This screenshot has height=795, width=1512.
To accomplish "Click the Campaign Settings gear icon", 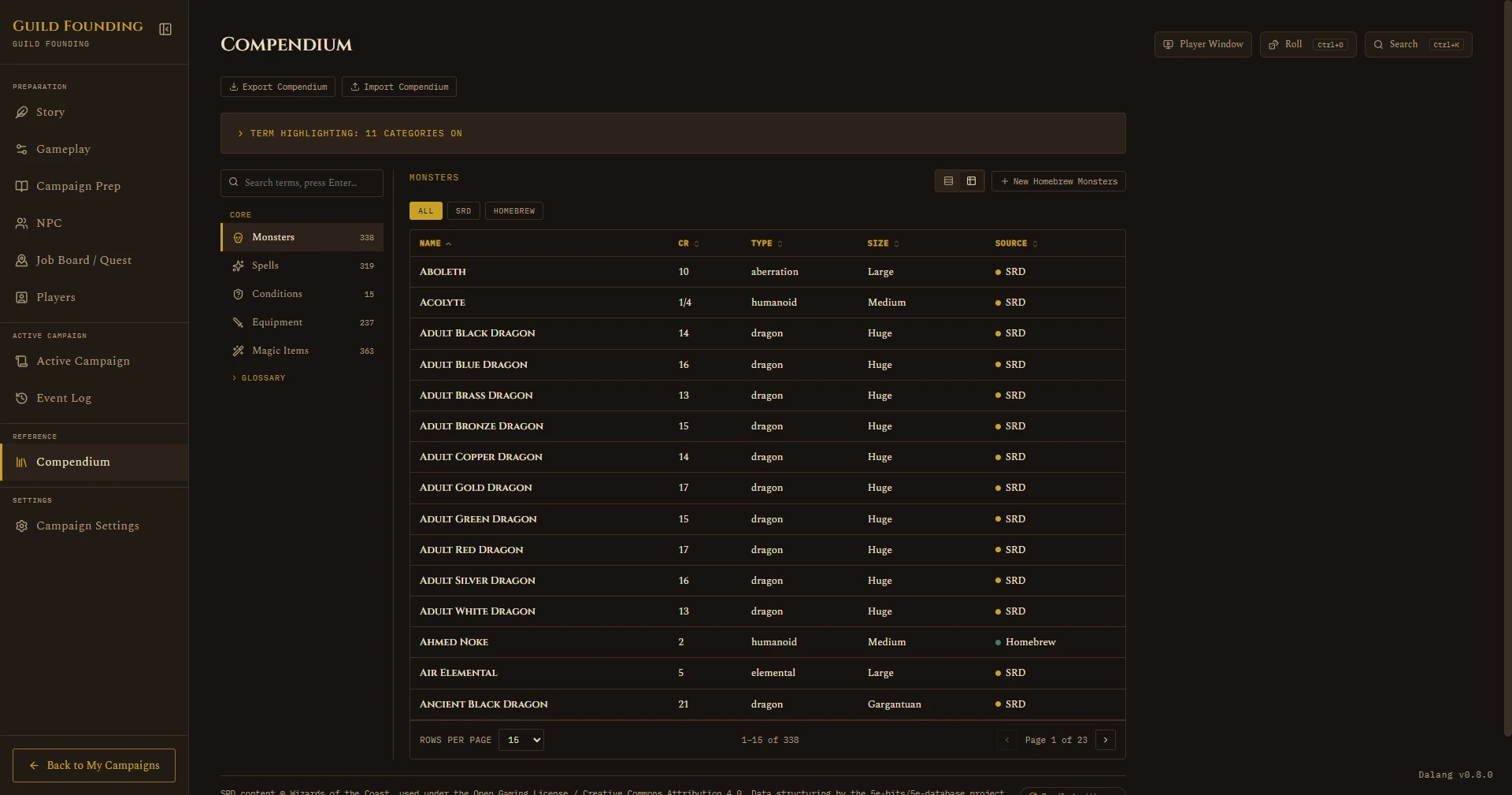I will coord(21,526).
